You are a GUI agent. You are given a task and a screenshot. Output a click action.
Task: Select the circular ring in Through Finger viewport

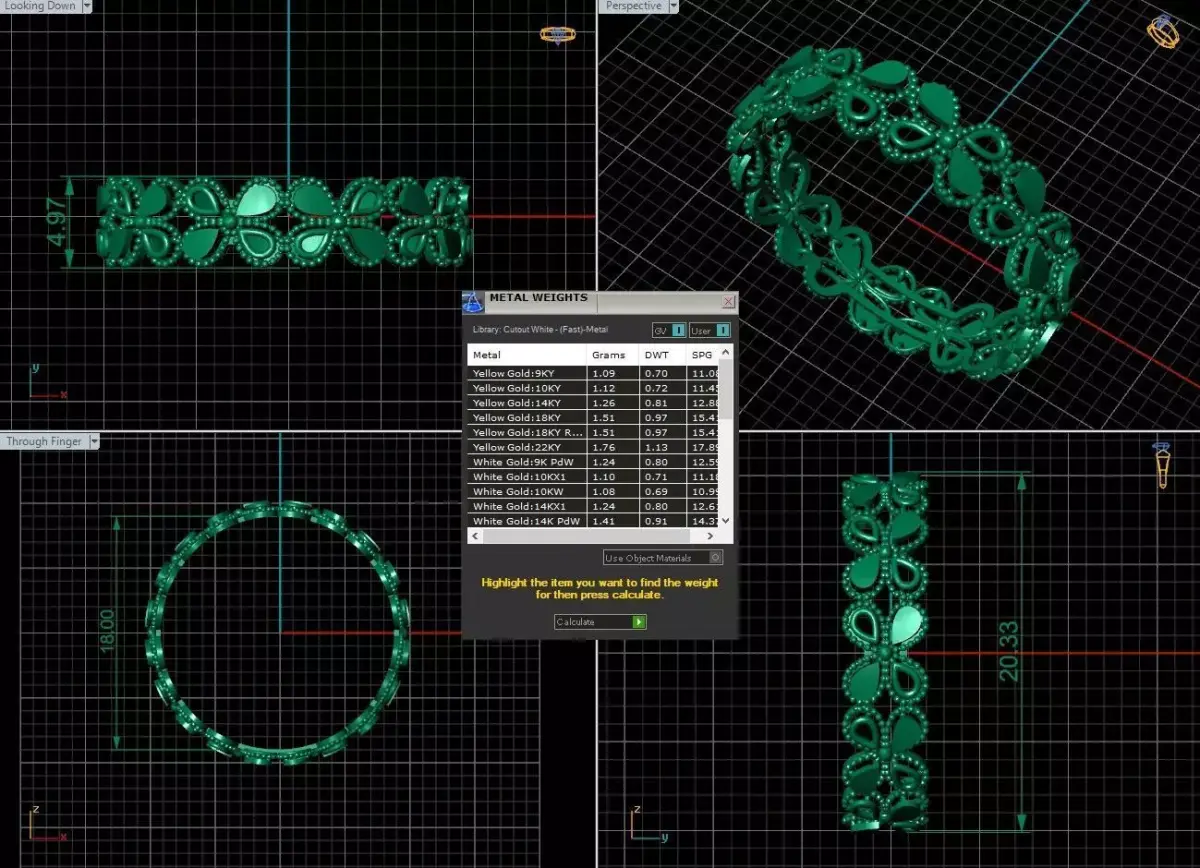(280, 633)
